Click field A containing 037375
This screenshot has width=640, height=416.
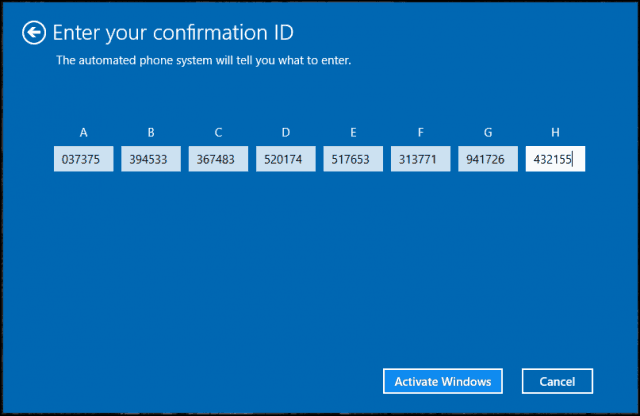click(x=84, y=159)
